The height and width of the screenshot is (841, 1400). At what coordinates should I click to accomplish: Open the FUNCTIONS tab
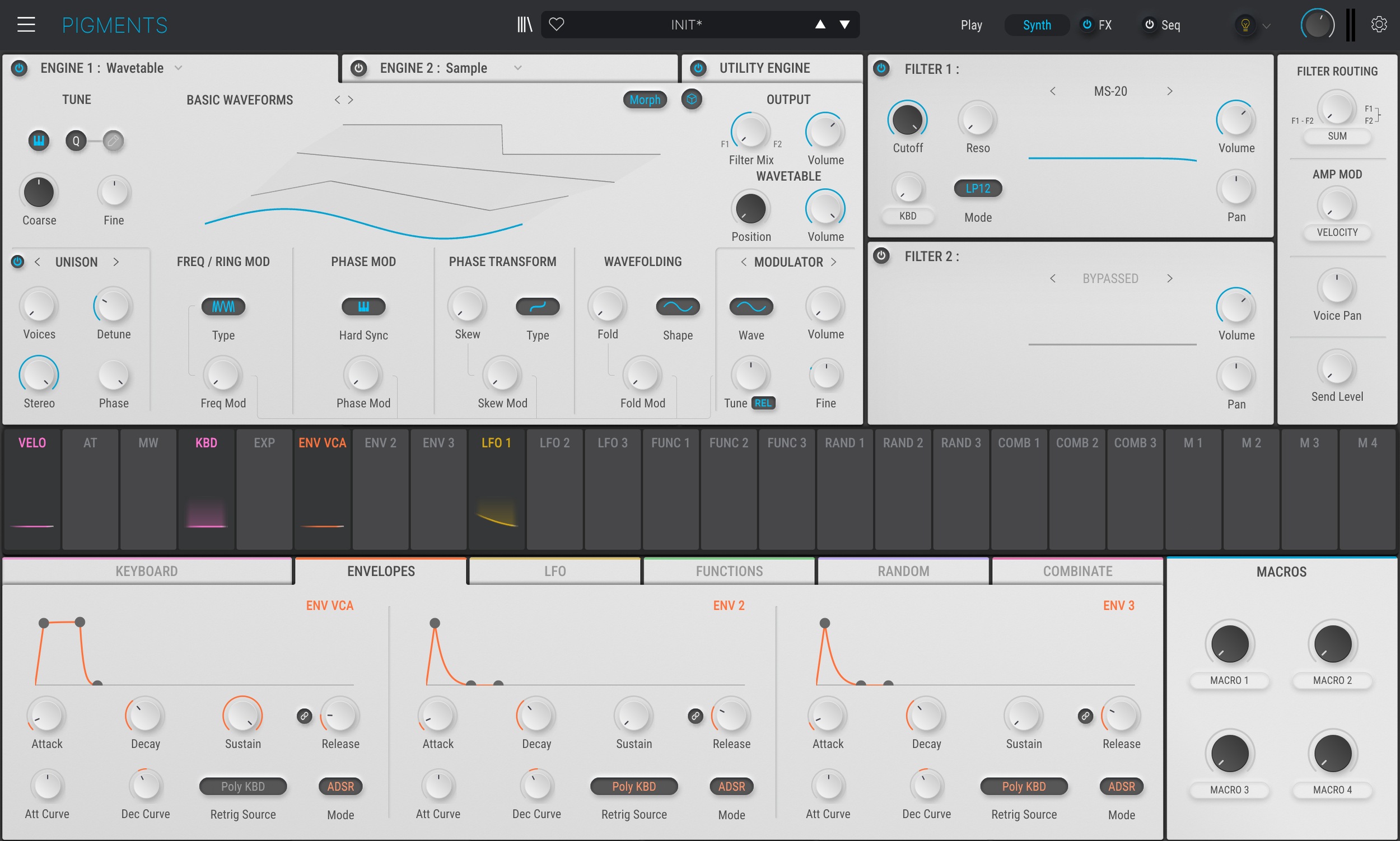(729, 571)
